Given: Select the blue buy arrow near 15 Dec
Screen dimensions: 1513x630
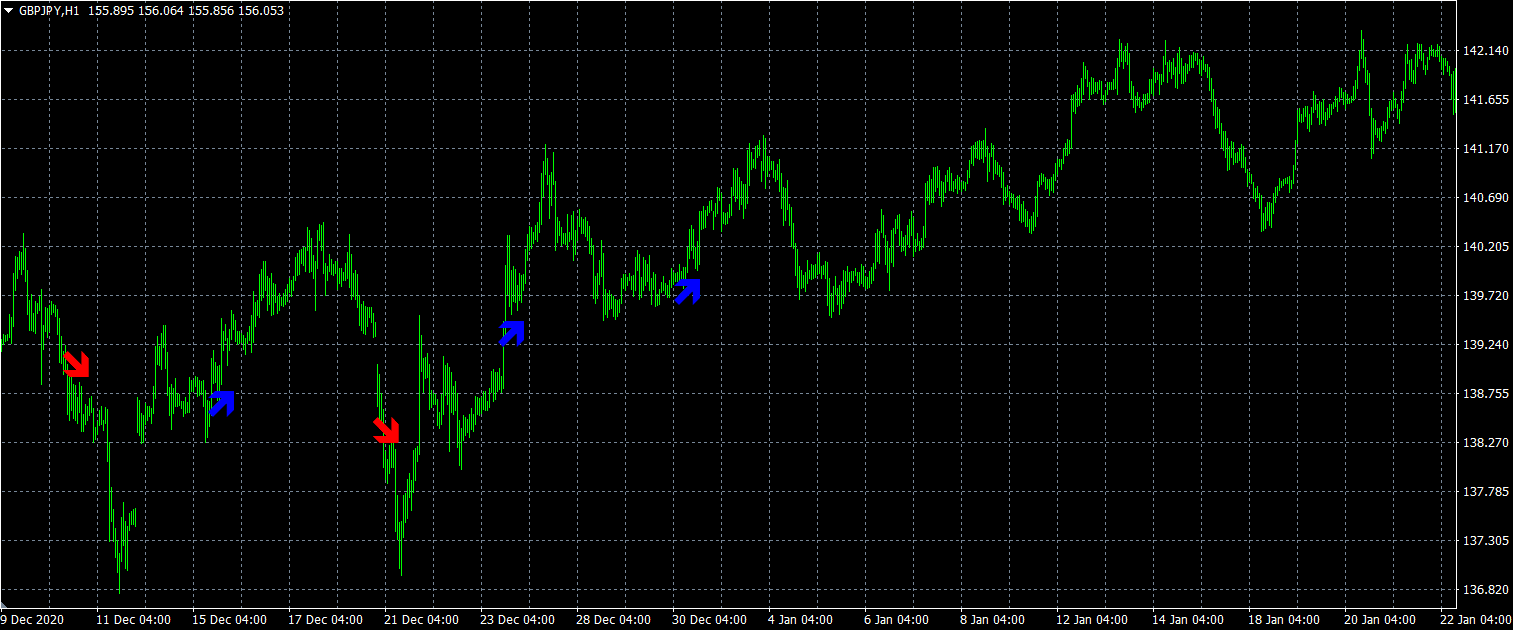Looking at the screenshot, I should 222,403.
